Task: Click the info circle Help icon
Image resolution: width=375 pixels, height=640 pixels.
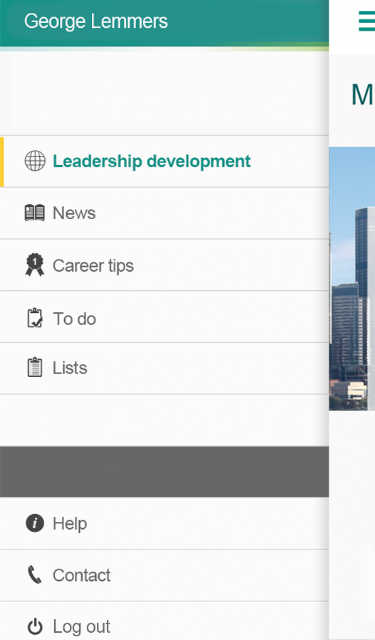Action: [35, 523]
